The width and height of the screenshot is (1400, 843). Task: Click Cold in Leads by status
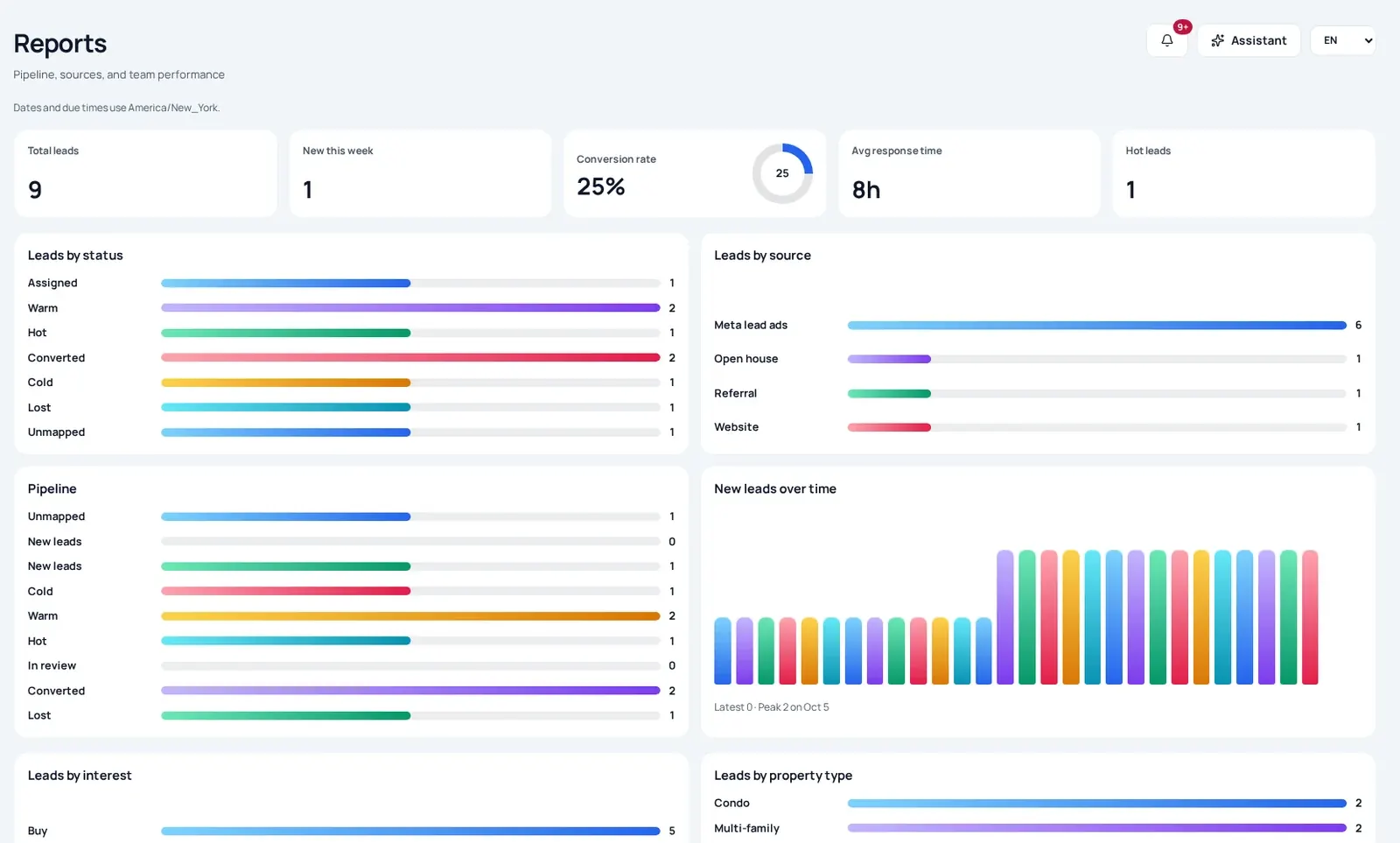point(40,383)
